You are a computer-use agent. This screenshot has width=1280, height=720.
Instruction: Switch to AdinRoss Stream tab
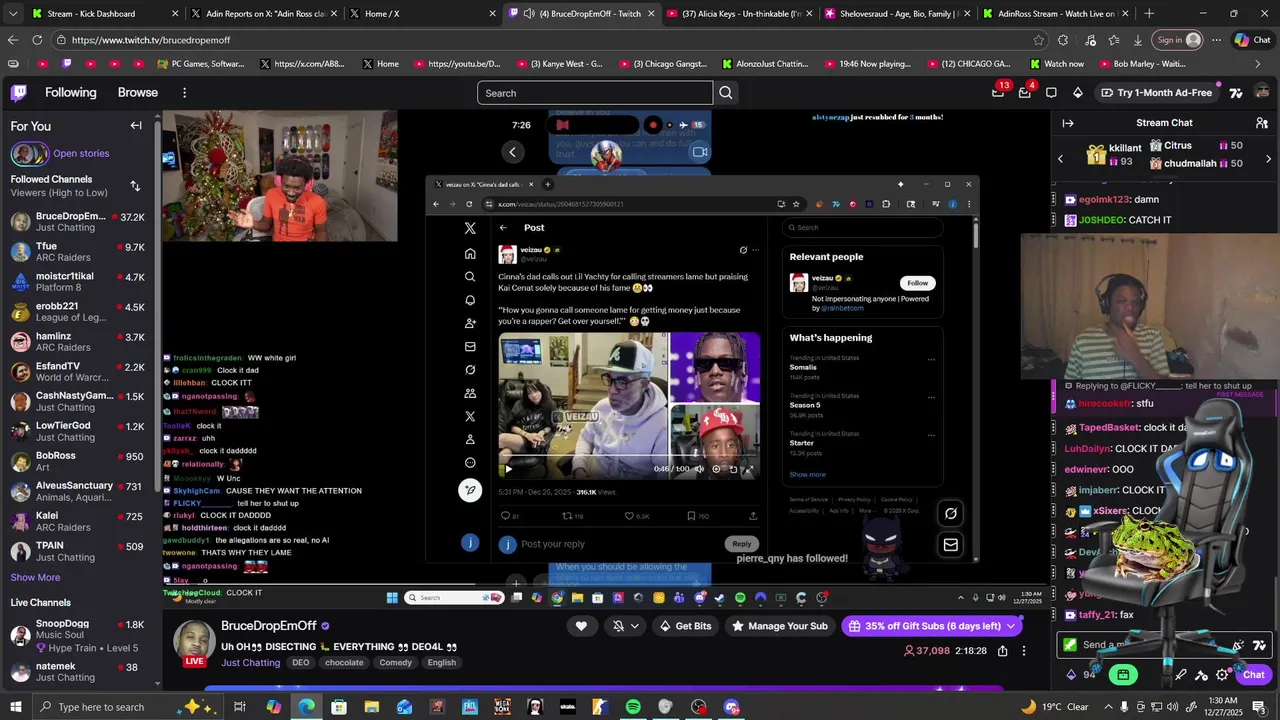(1054, 14)
